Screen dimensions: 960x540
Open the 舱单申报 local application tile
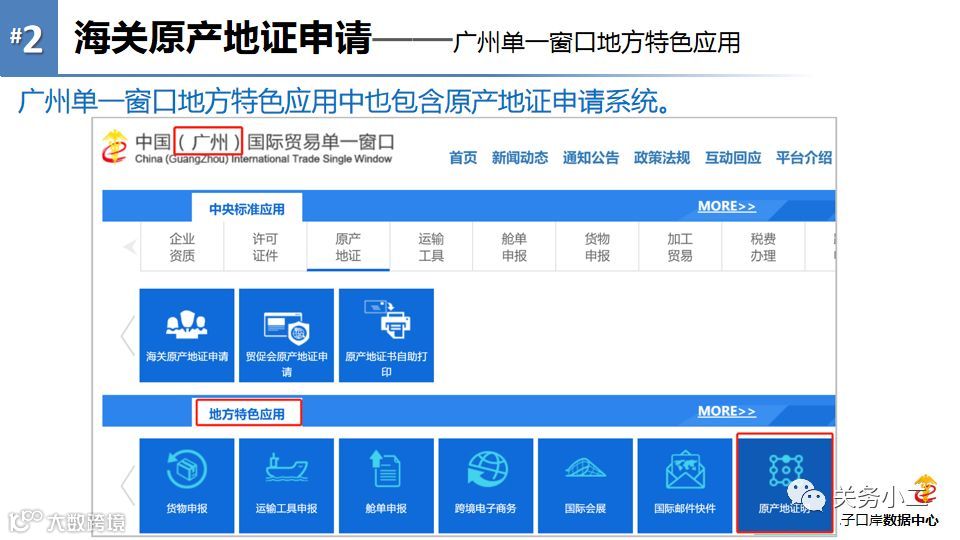click(386, 486)
